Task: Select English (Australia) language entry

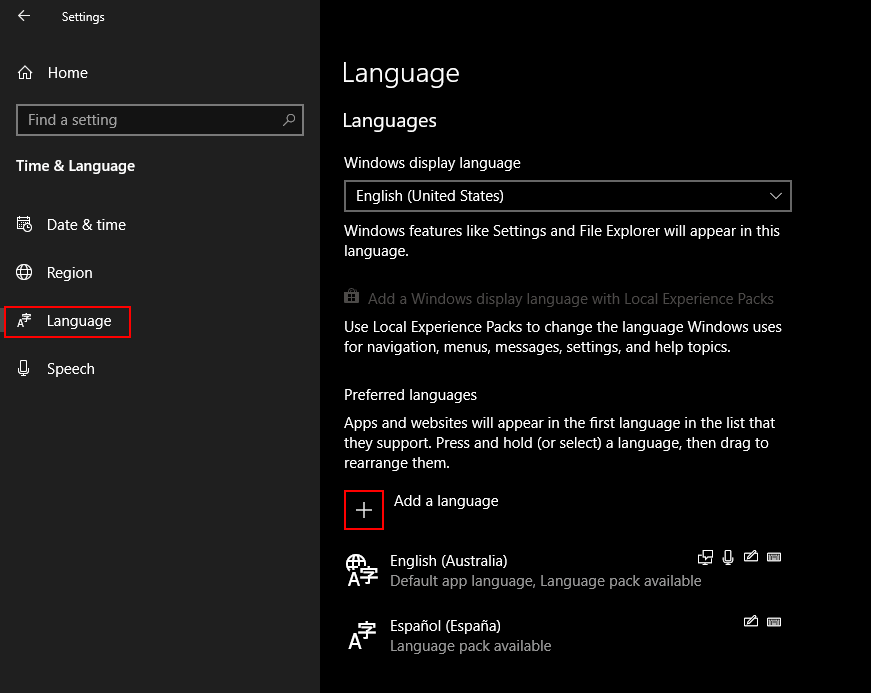Action: point(563,570)
